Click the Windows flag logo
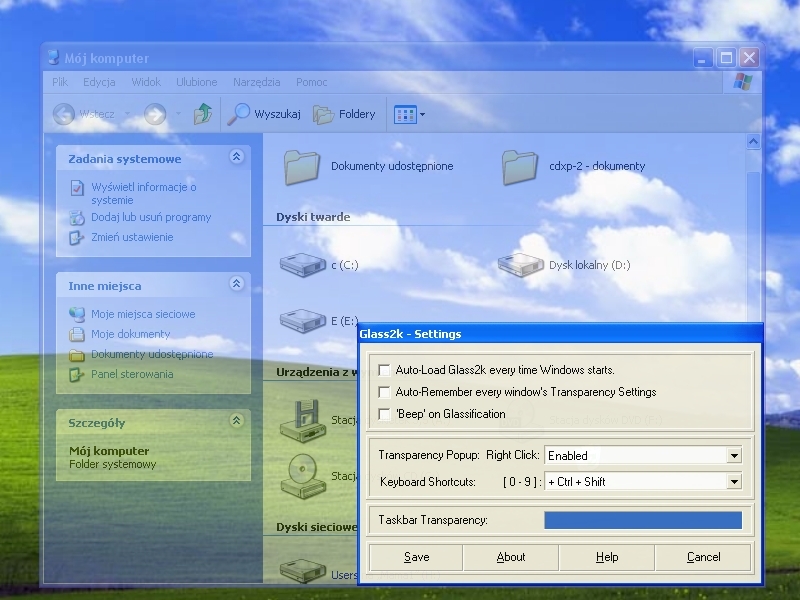Viewport: 800px width, 600px height. (743, 82)
